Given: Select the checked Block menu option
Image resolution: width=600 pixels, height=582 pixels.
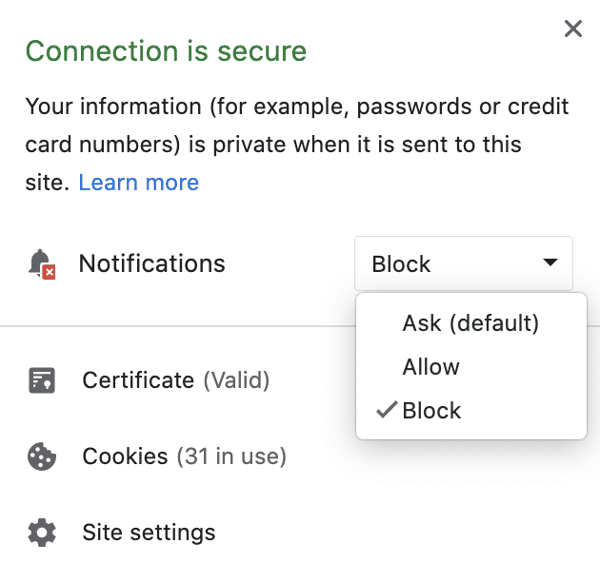Looking at the screenshot, I should pyautogui.click(x=432, y=411).
